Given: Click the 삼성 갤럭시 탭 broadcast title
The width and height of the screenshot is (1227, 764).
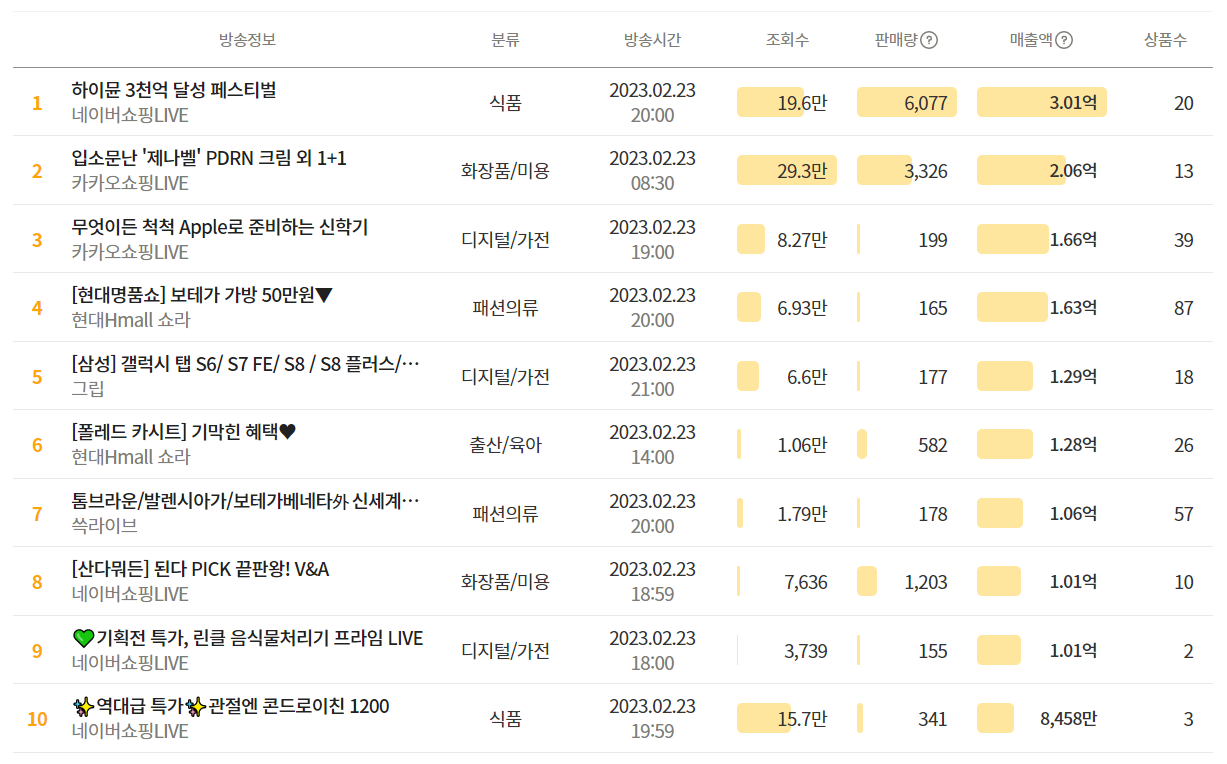Looking at the screenshot, I should coord(245,364).
